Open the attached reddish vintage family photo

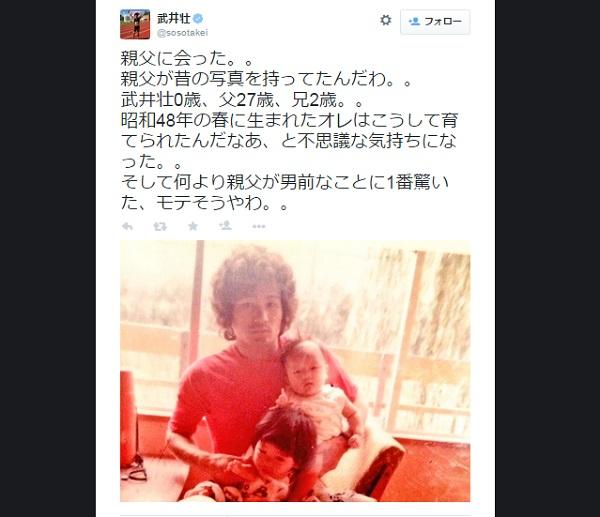coord(295,371)
